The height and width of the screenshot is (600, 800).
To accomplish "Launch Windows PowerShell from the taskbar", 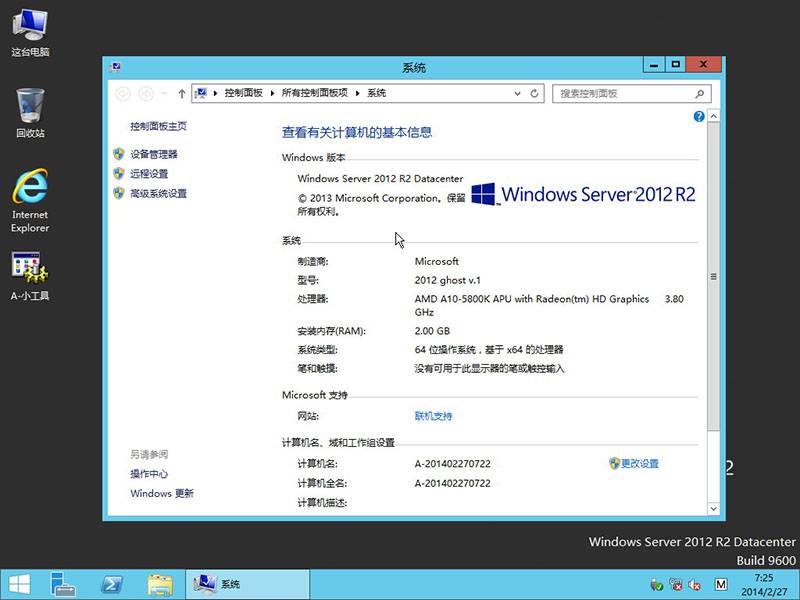I will point(112,584).
